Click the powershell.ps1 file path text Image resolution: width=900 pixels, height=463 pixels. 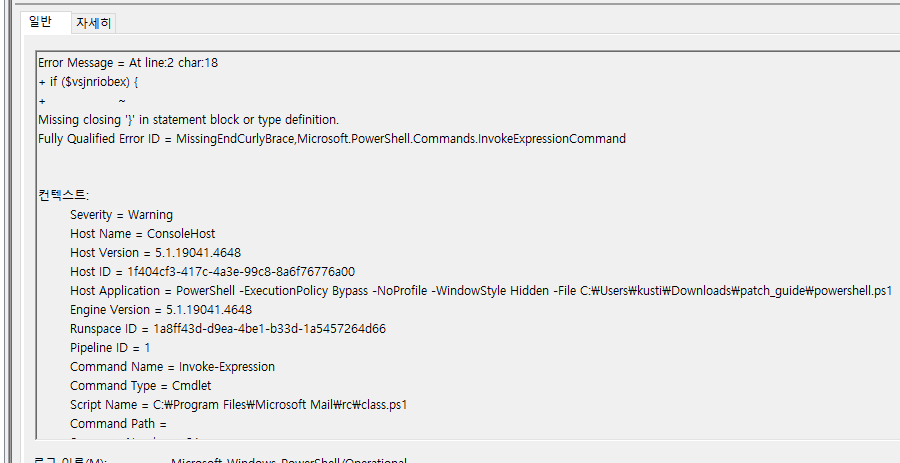(x=736, y=291)
